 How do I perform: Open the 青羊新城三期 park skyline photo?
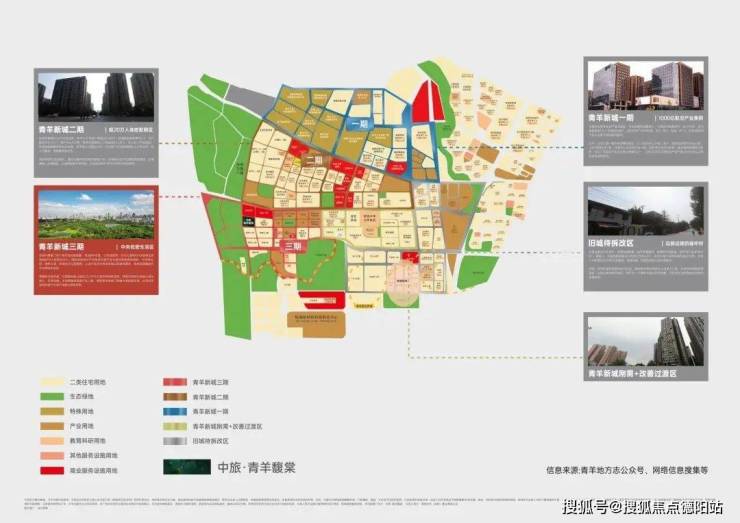pyautogui.click(x=96, y=212)
